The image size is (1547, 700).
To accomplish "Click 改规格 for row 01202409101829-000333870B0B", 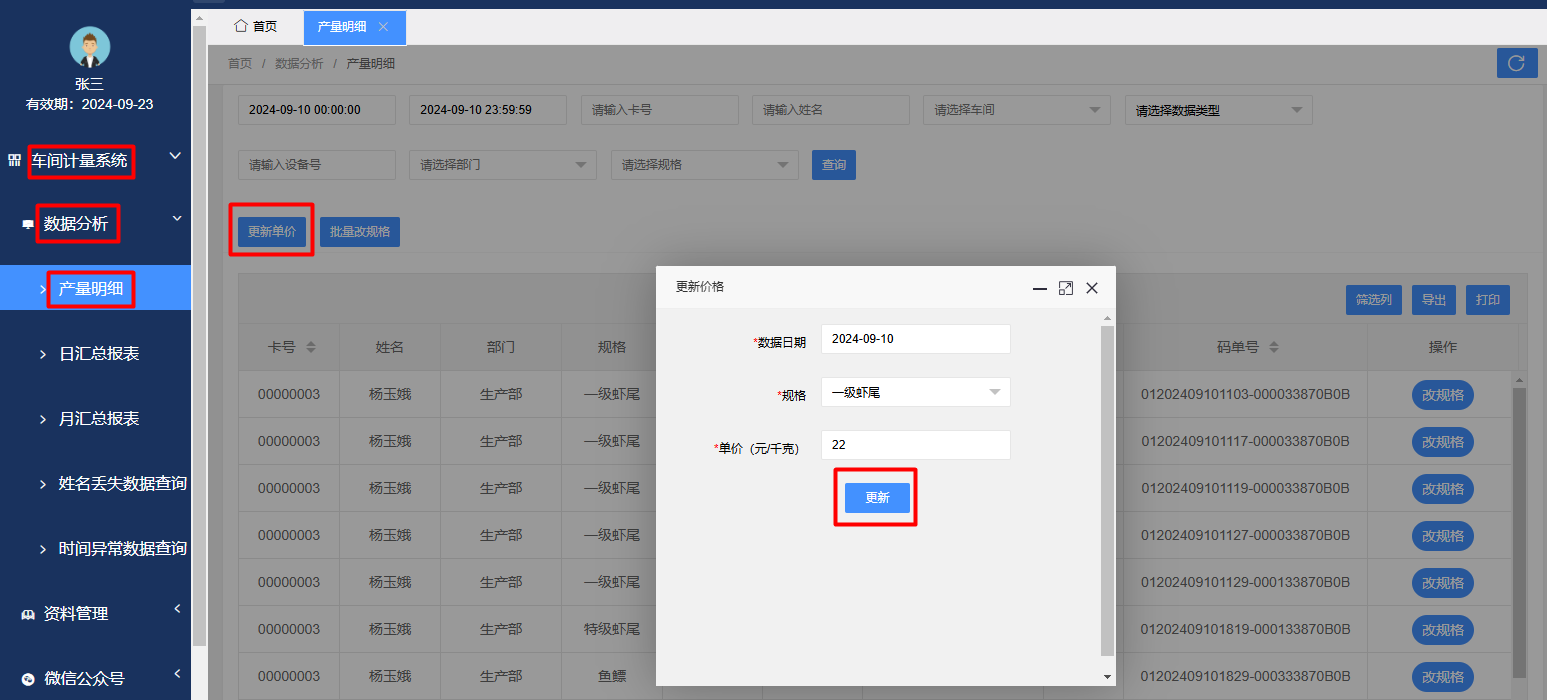I will coord(1442,677).
